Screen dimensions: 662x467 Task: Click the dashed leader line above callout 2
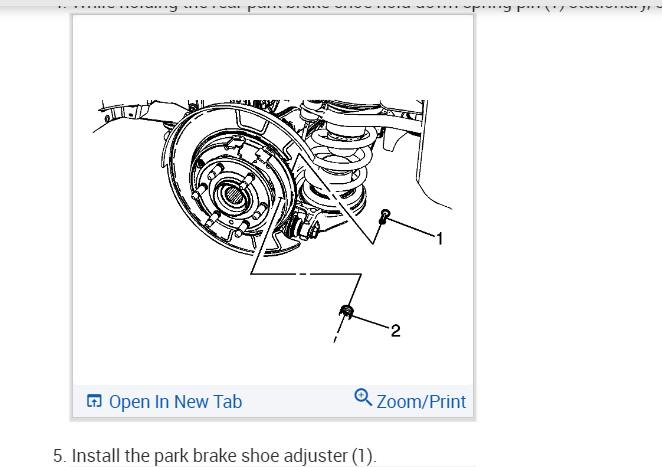306,274
